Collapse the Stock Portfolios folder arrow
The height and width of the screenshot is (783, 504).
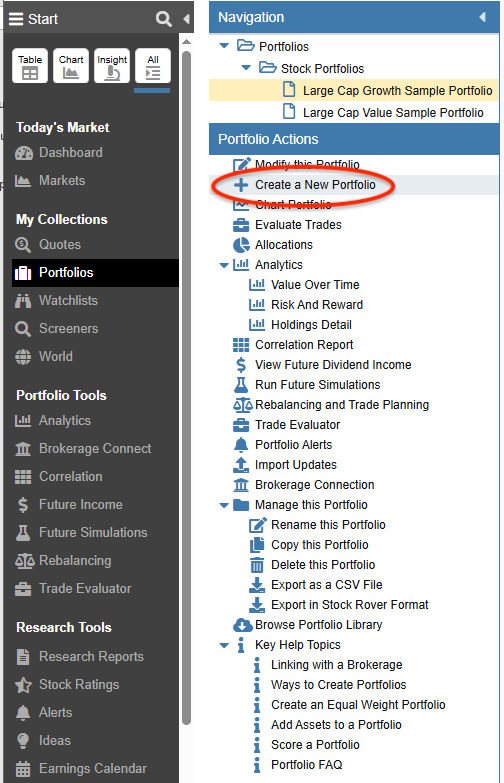click(x=246, y=68)
